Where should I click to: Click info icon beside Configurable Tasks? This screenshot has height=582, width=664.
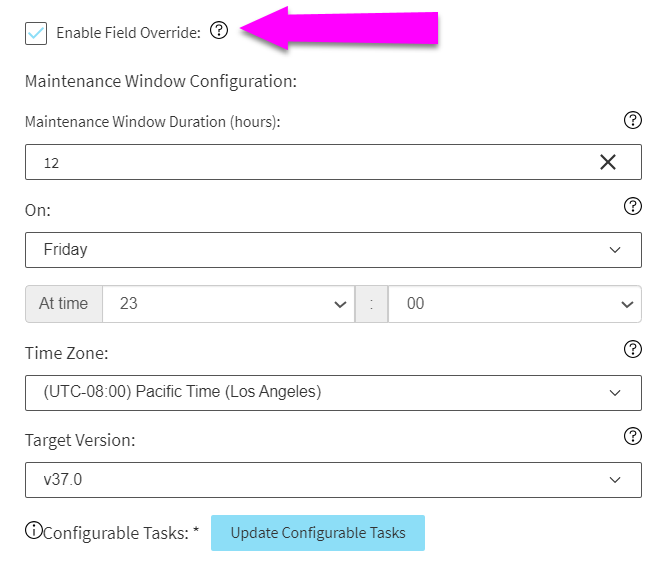point(33,530)
